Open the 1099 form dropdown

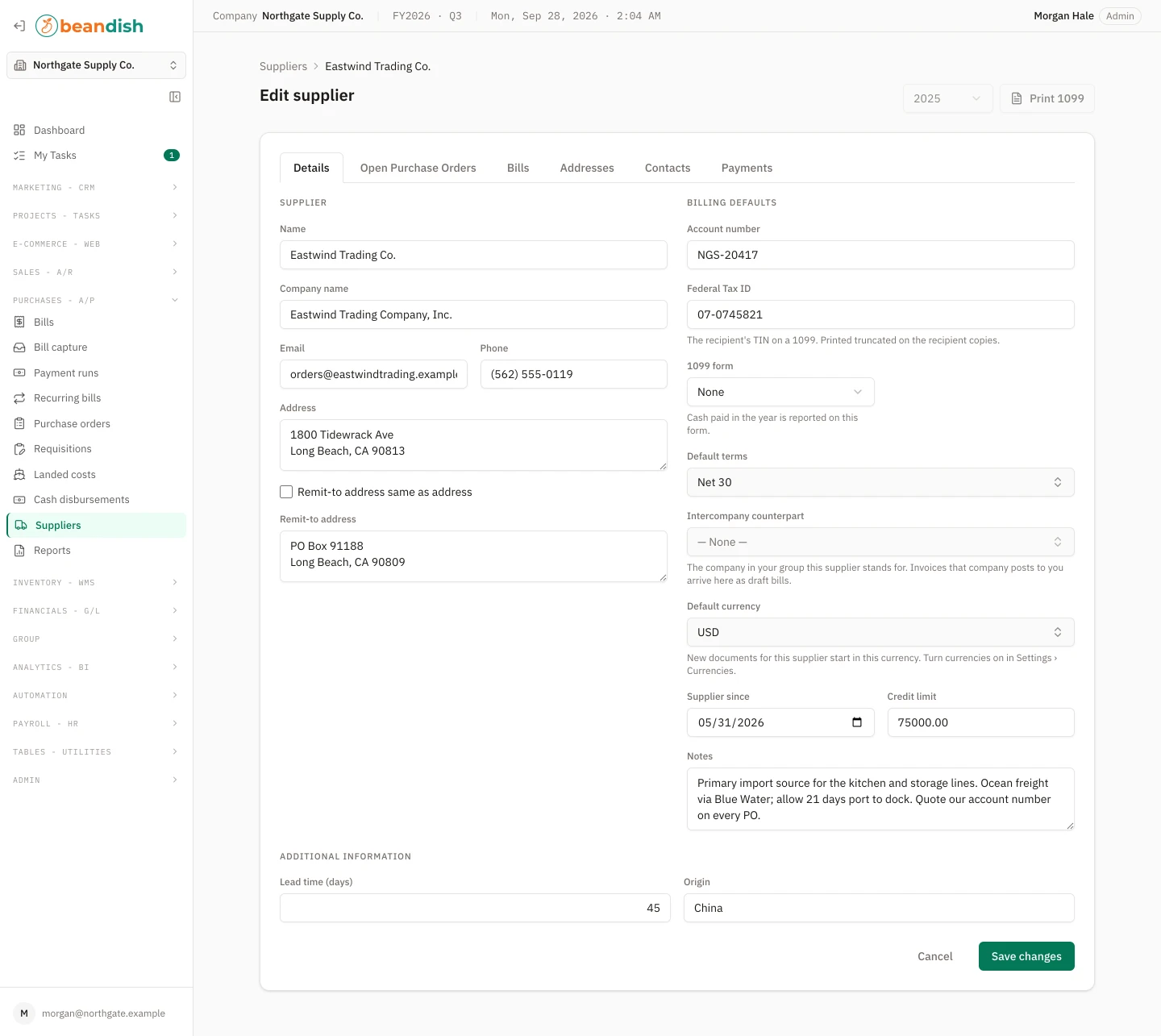(x=780, y=392)
